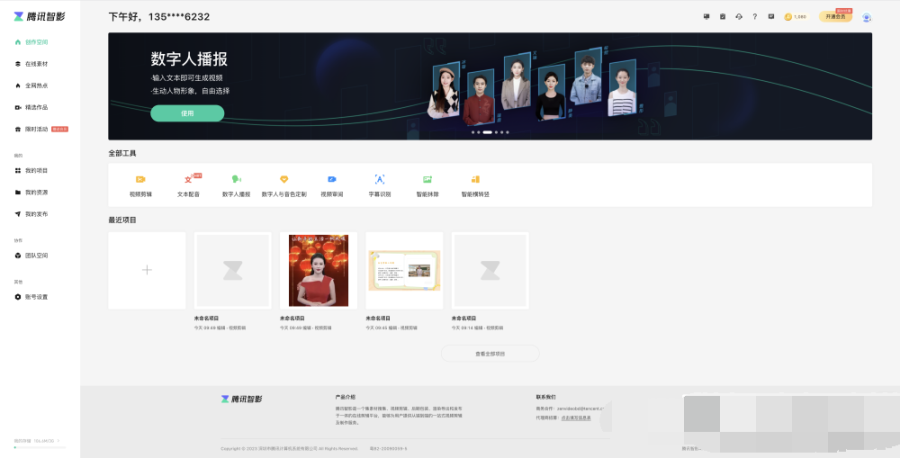Click the 腾讯智影 logo in the sidebar
This screenshot has height=458, width=900.
click(x=39, y=17)
